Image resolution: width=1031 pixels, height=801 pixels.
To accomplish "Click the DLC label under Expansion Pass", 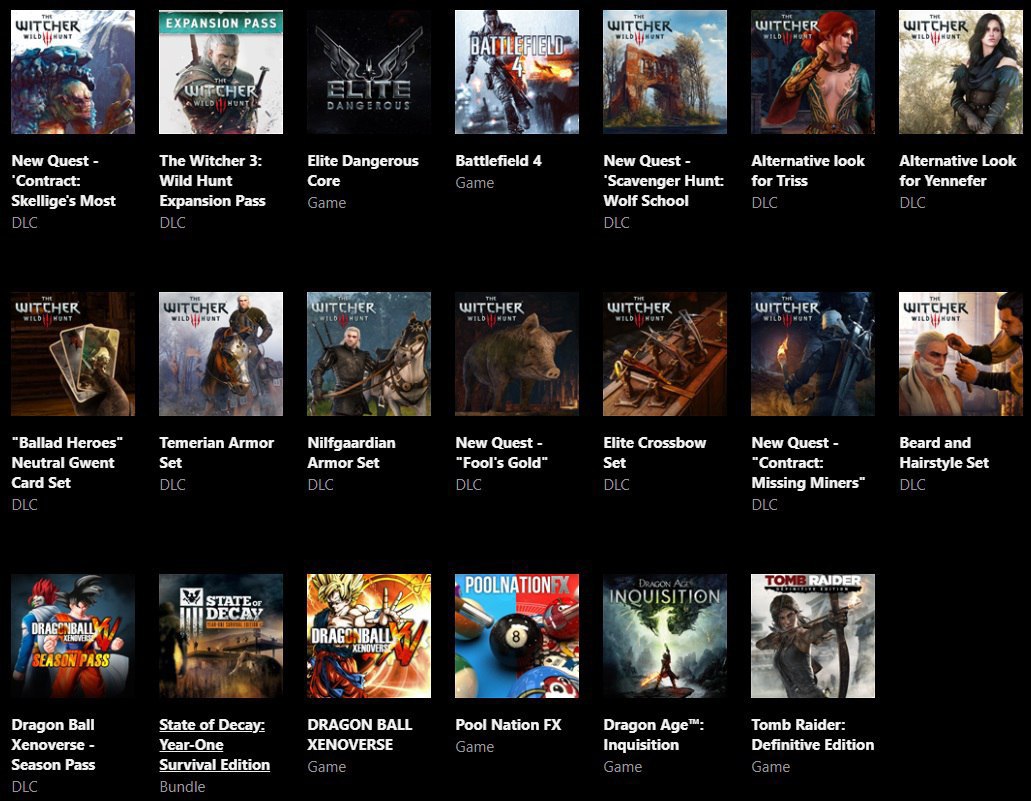I will click(172, 223).
